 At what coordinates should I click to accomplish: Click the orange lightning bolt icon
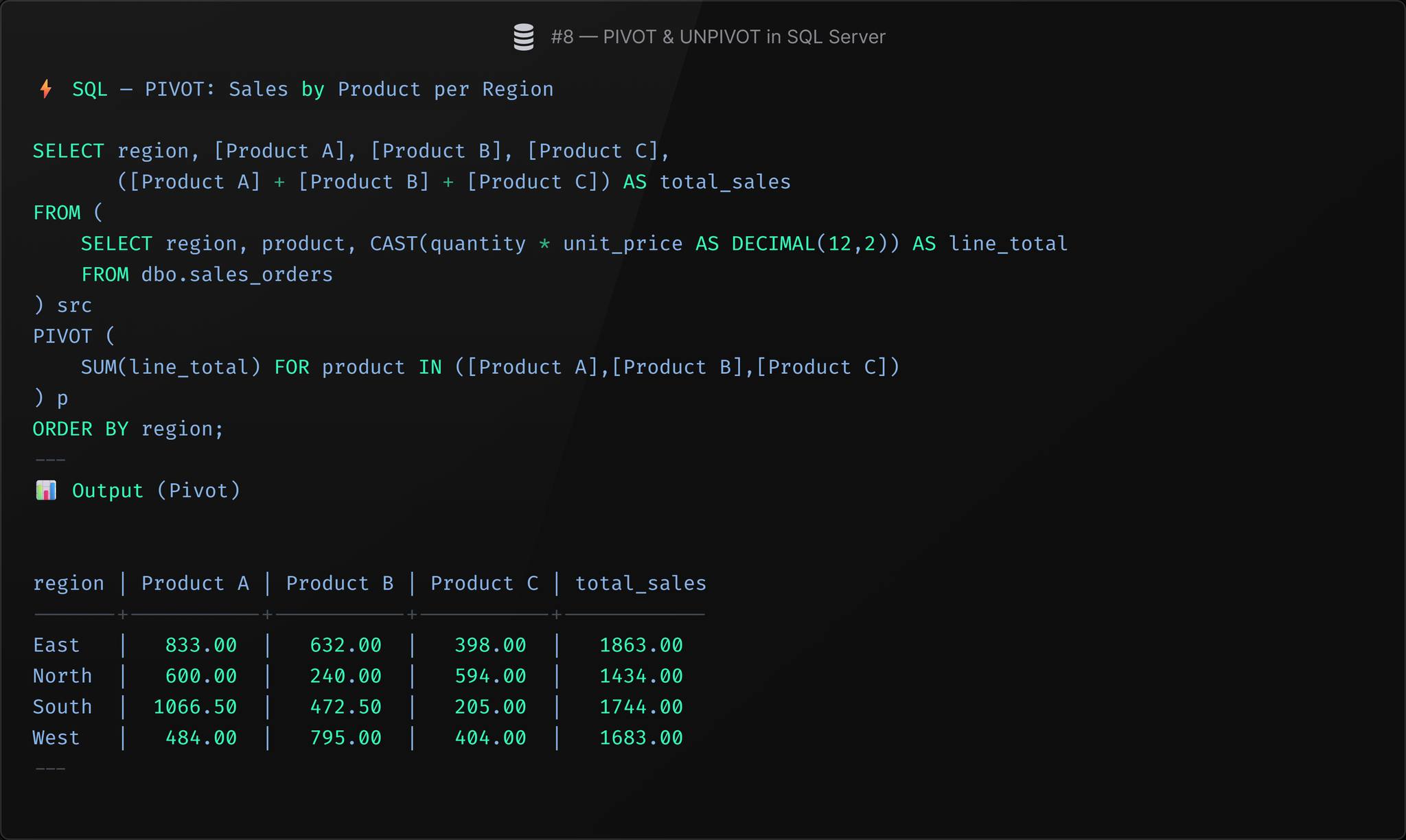46,89
